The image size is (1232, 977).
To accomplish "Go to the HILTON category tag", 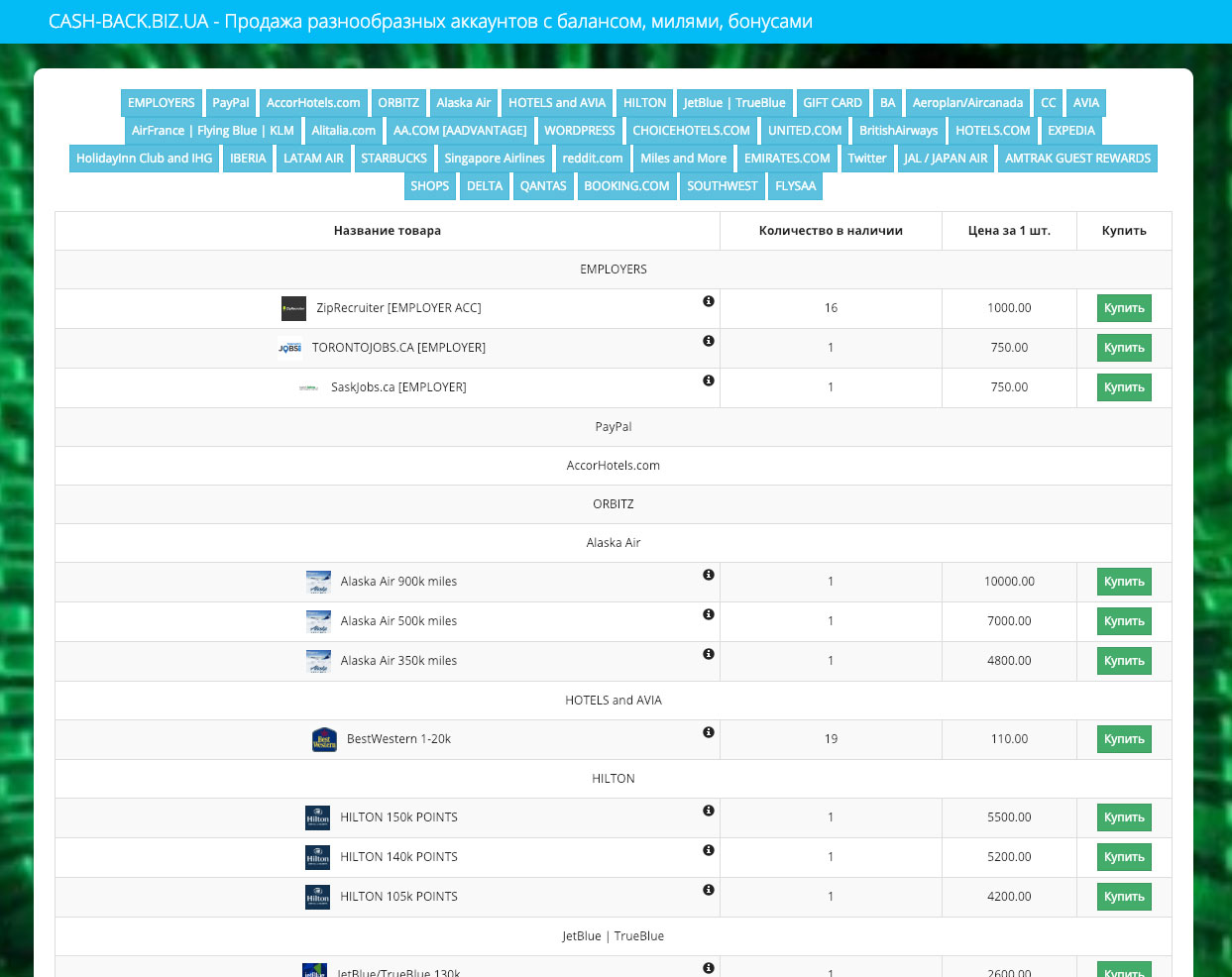I will click(645, 103).
